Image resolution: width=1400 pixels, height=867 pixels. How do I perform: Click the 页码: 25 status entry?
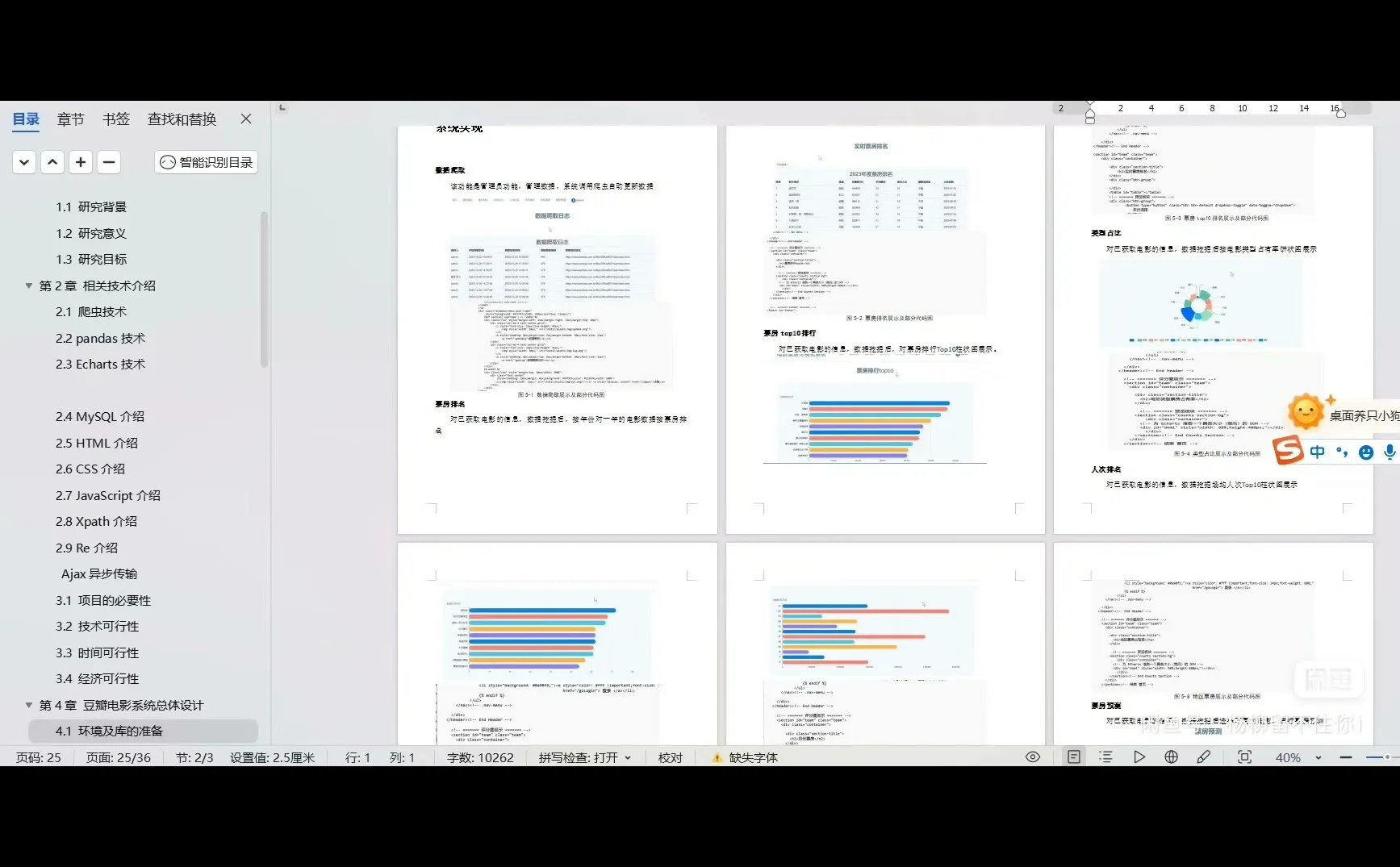[39, 758]
